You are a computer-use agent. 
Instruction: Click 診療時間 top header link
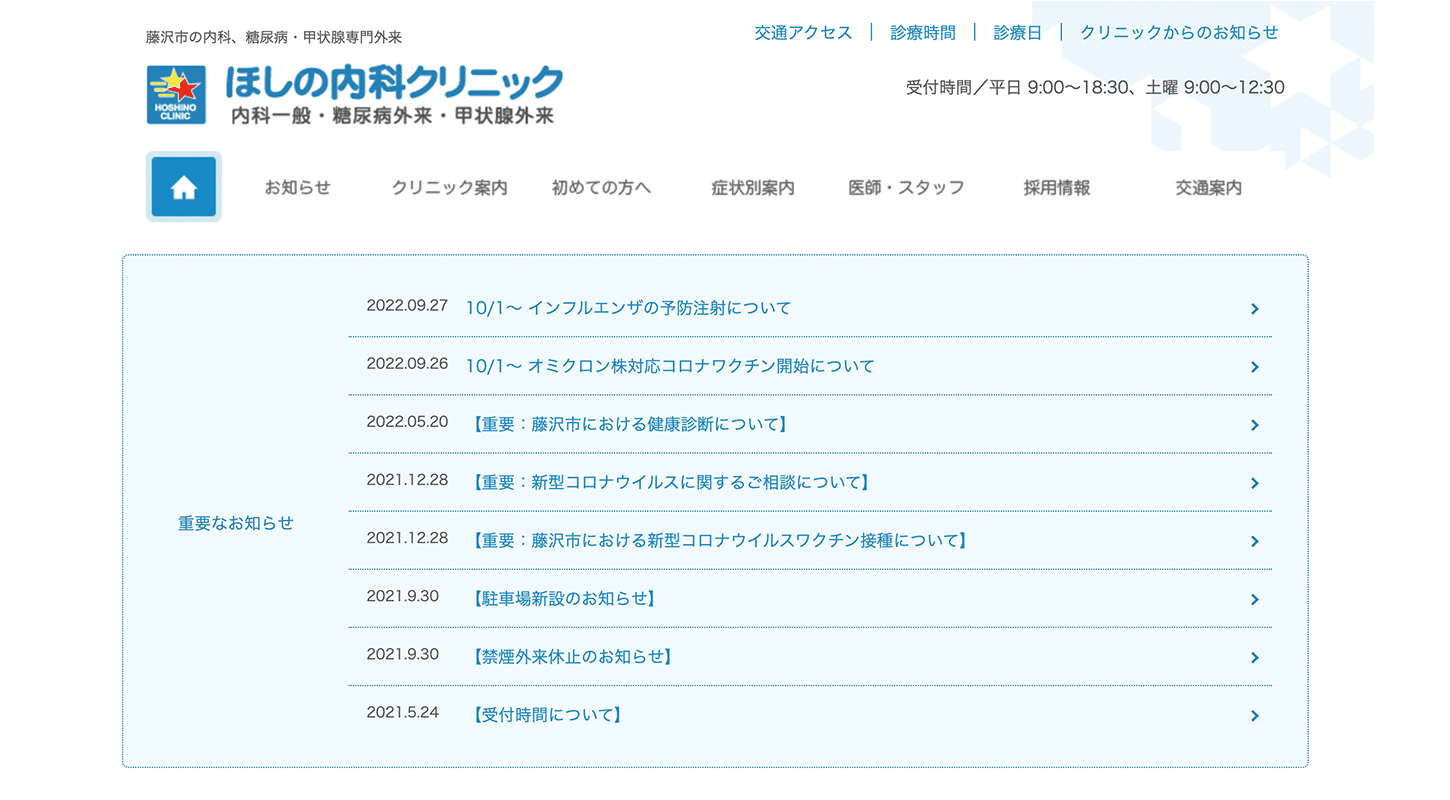click(x=922, y=33)
